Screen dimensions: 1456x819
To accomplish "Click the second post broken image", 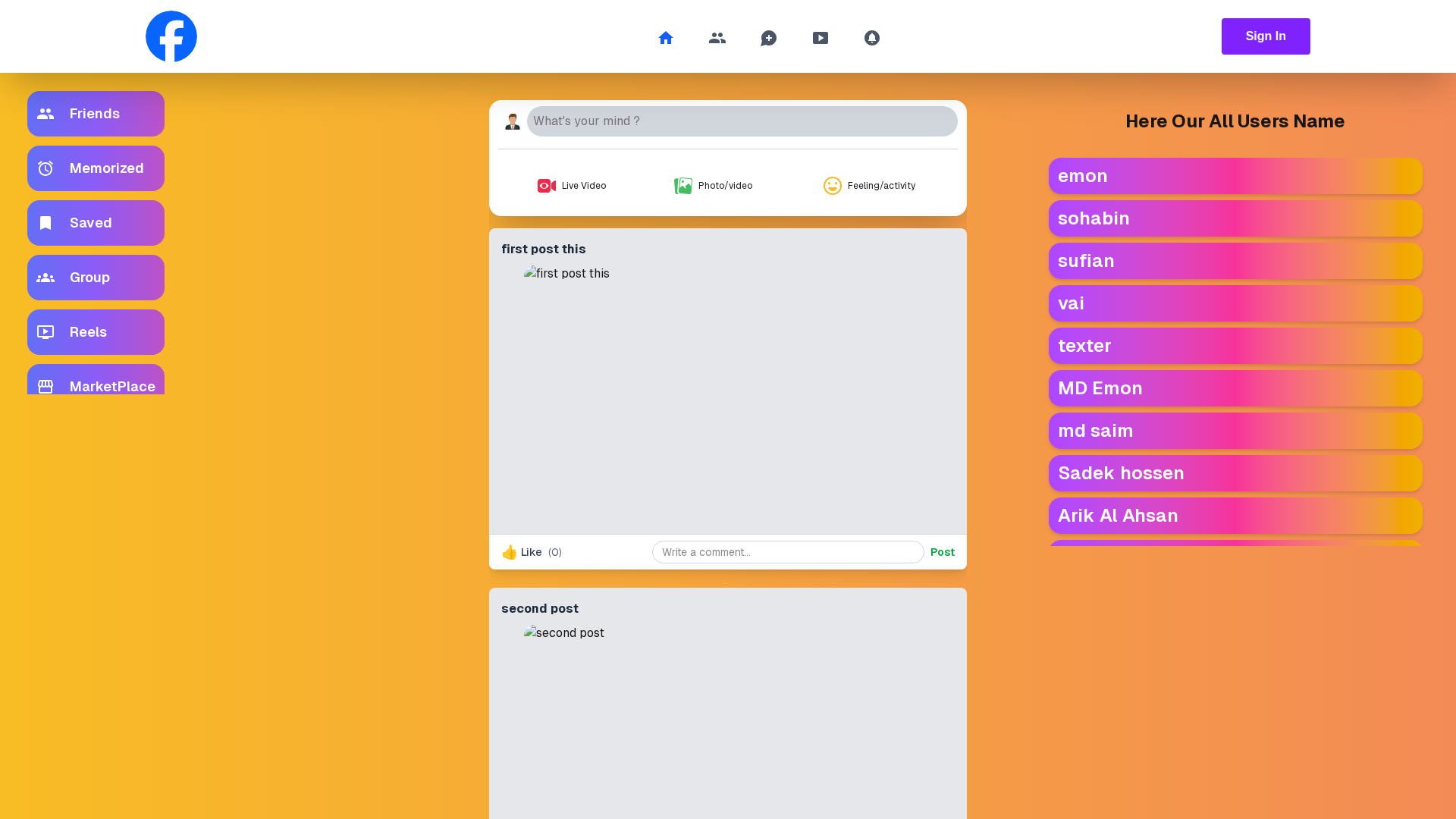I will tap(564, 633).
